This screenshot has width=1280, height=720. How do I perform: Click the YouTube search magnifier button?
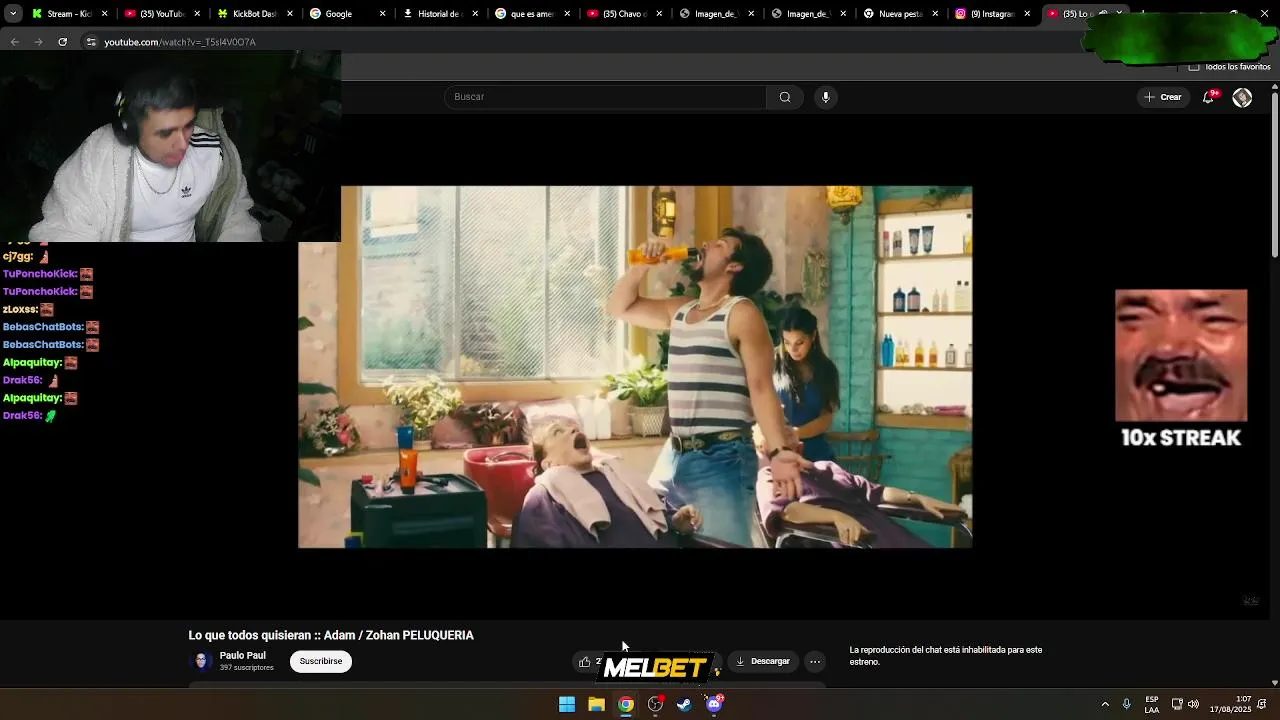[785, 97]
